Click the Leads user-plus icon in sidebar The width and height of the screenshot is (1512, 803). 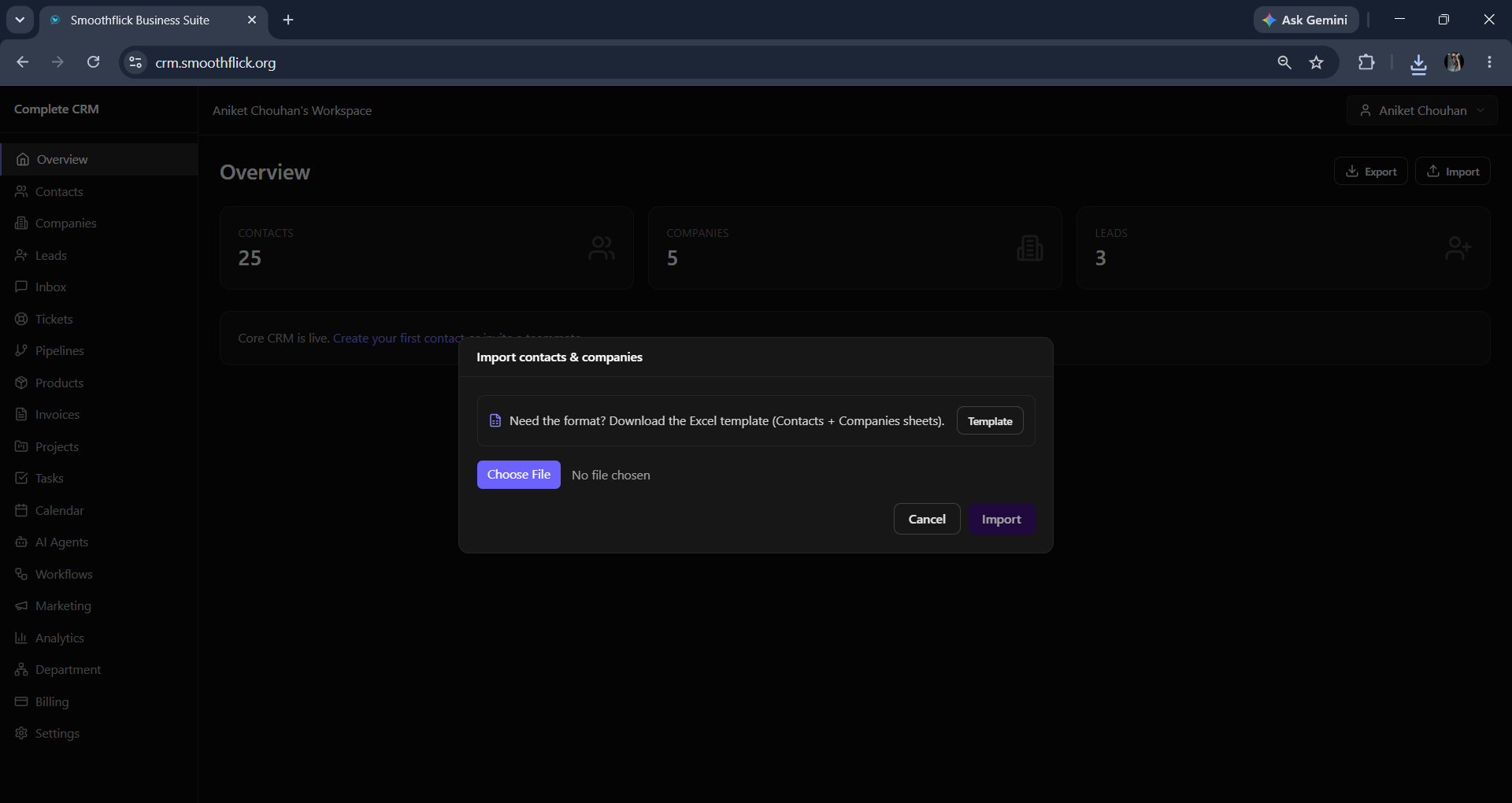tap(21, 255)
